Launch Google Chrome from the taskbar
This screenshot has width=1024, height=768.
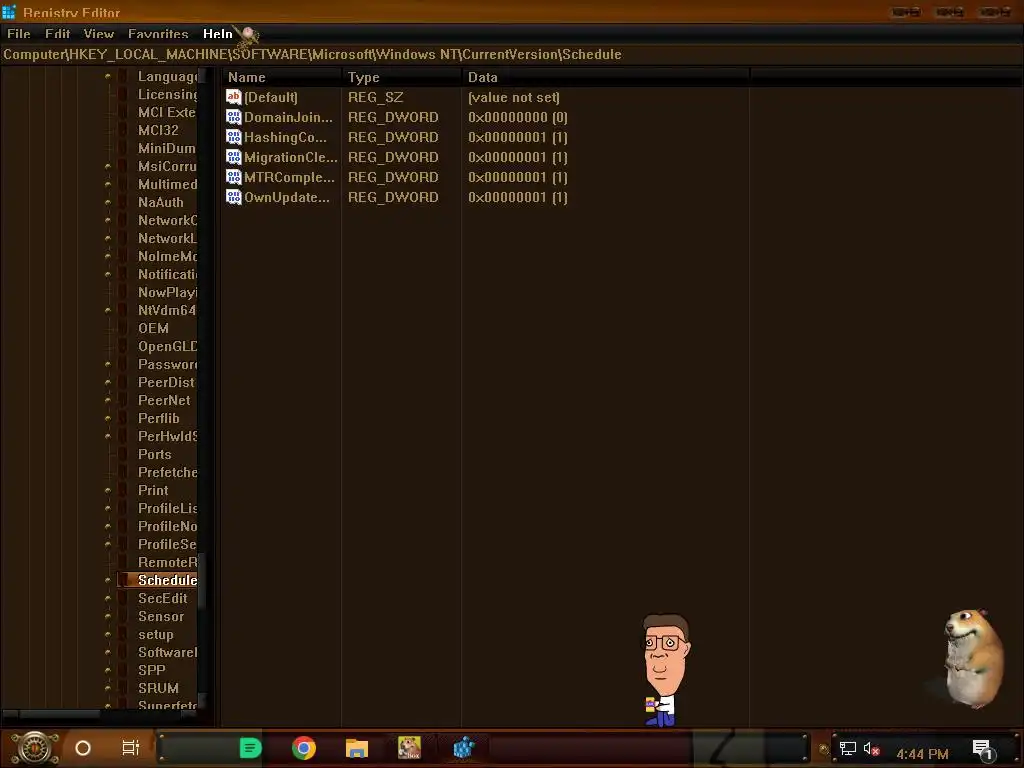pos(304,748)
